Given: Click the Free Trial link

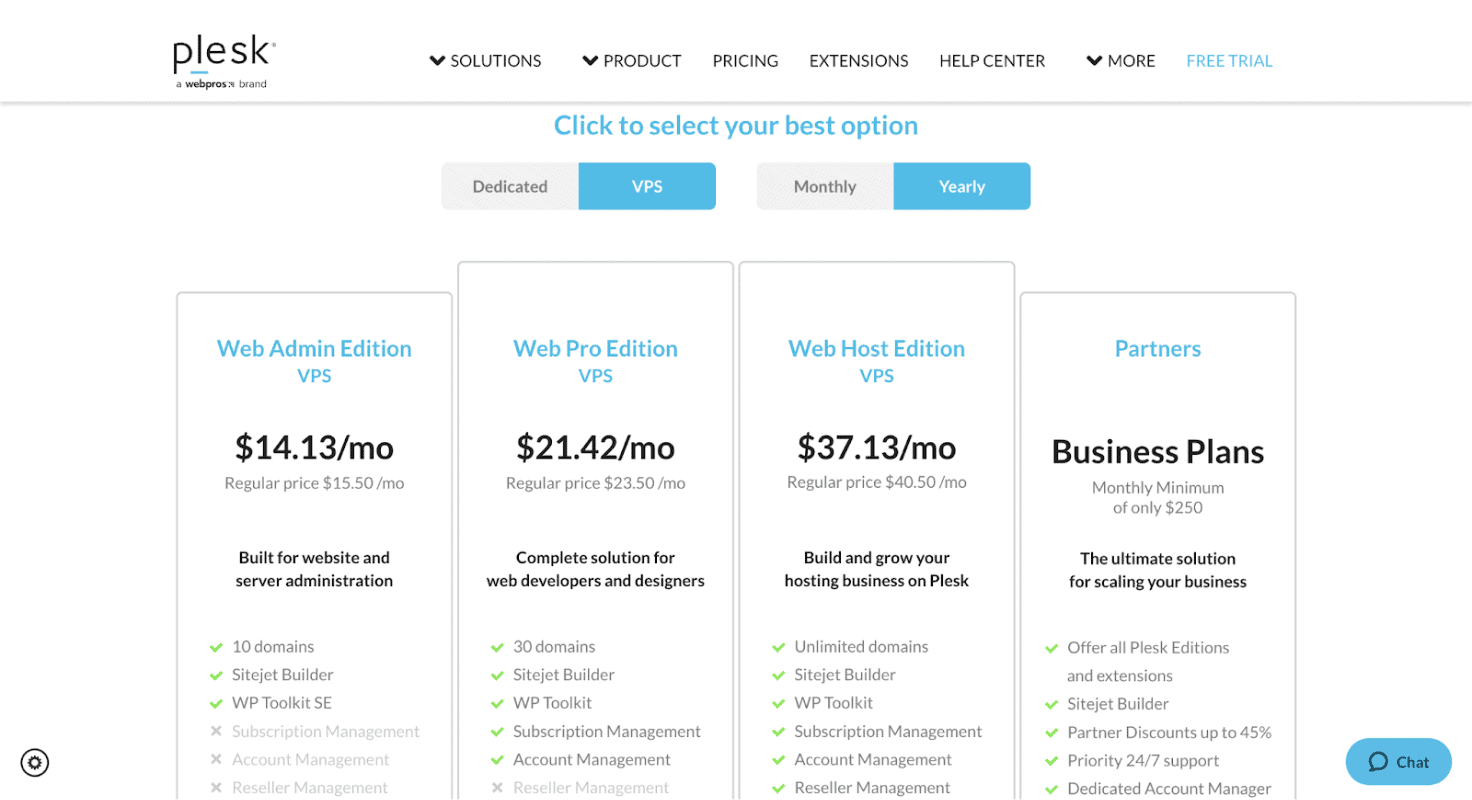Looking at the screenshot, I should [x=1229, y=61].
